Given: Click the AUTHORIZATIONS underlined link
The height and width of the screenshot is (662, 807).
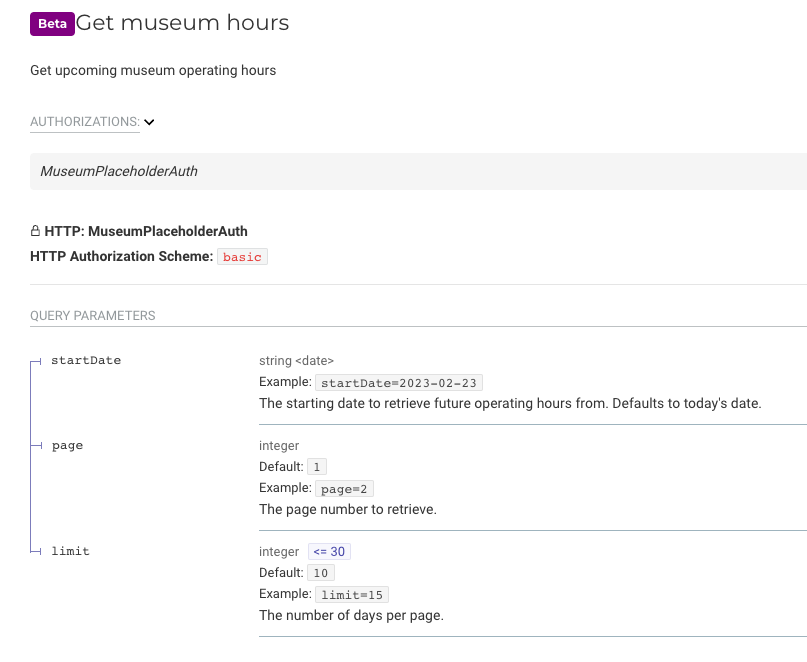Looking at the screenshot, I should (84, 121).
